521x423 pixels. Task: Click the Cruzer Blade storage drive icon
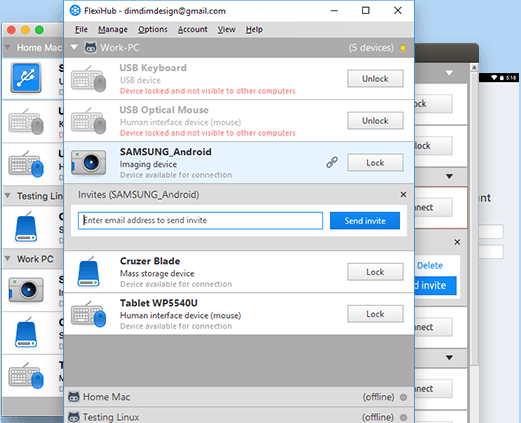[88, 272]
